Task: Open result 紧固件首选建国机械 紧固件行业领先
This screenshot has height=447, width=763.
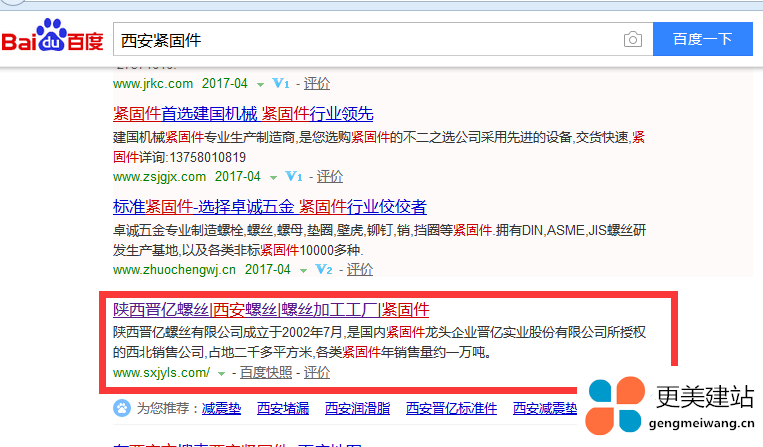Action: click(243, 114)
